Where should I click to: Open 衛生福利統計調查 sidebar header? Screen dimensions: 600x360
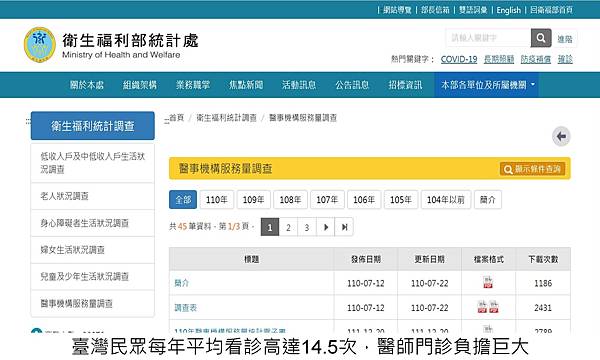point(93,126)
